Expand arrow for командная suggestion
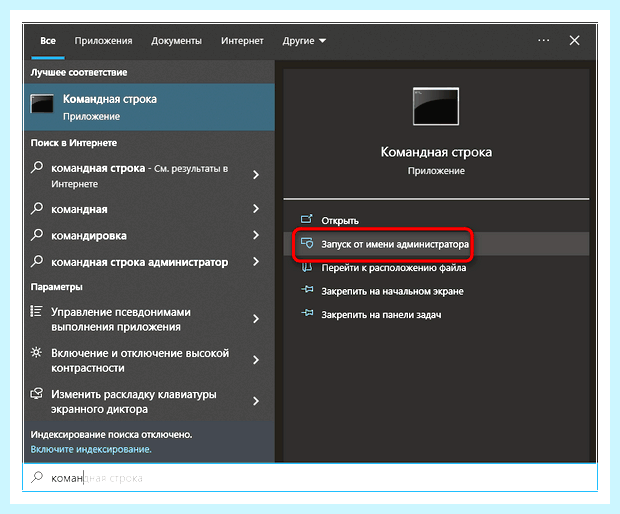Viewport: 620px width, 514px height. [256, 209]
